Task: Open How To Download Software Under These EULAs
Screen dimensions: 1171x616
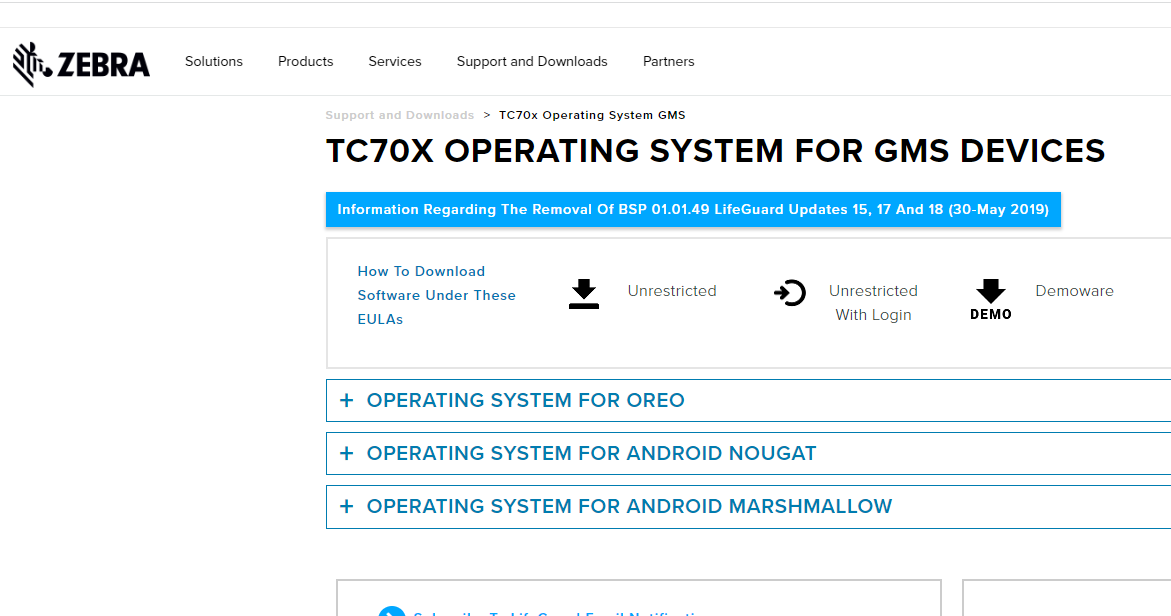Action: coord(436,295)
